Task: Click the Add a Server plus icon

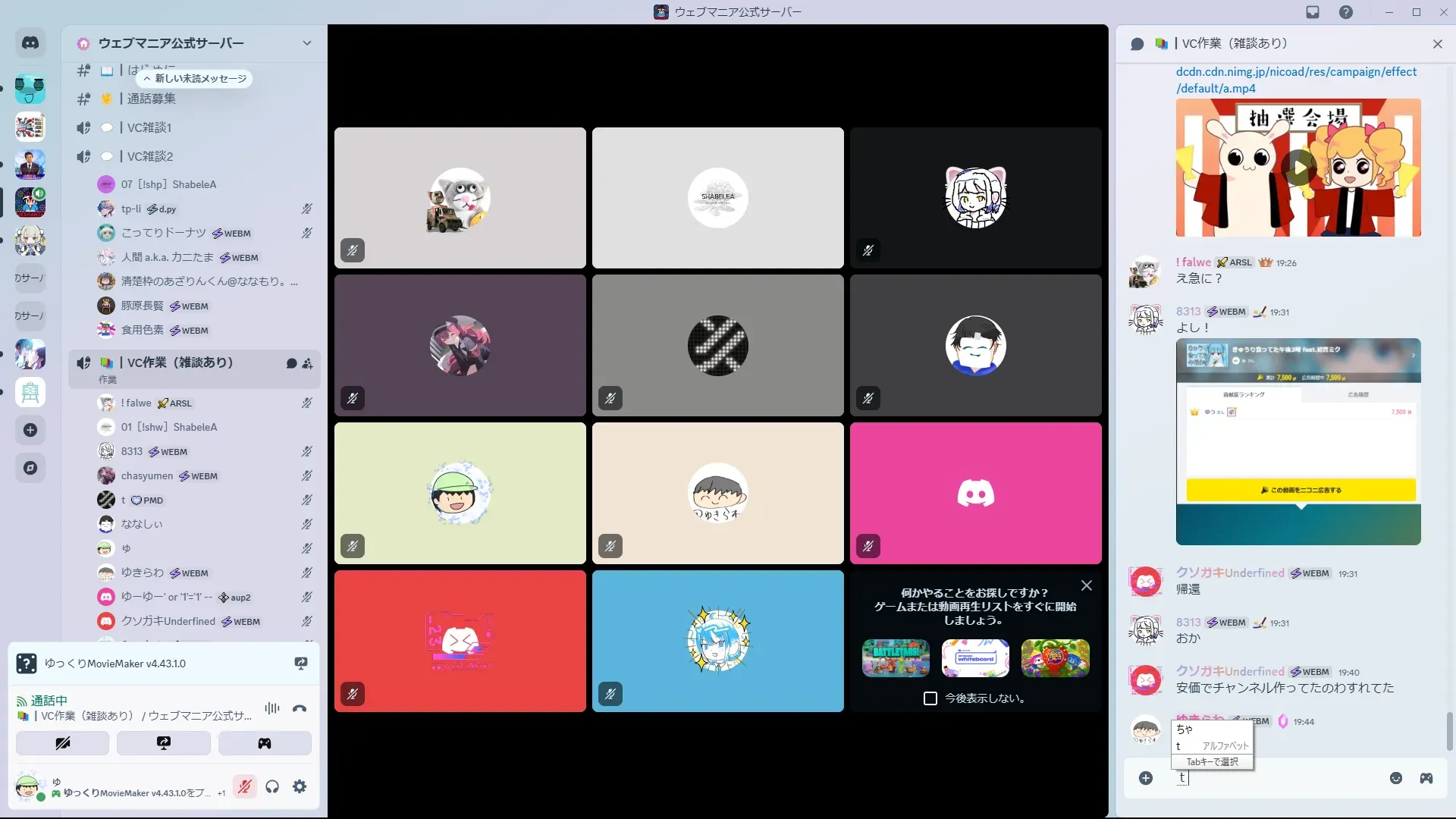Action: click(x=30, y=430)
